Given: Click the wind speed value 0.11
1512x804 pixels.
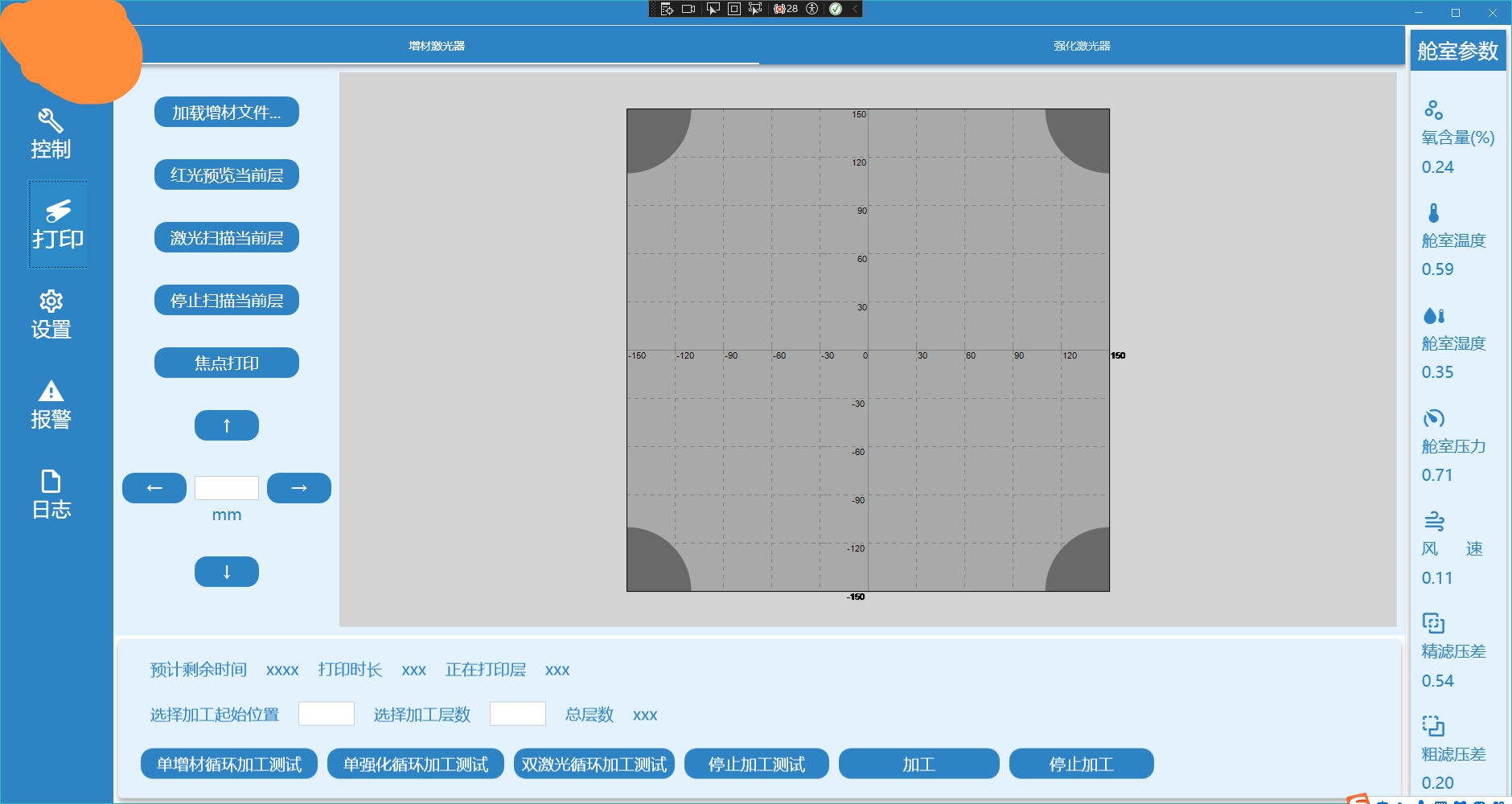Looking at the screenshot, I should (x=1437, y=578).
